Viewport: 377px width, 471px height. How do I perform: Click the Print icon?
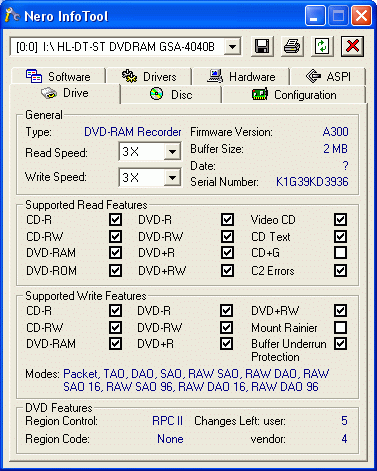(x=292, y=46)
